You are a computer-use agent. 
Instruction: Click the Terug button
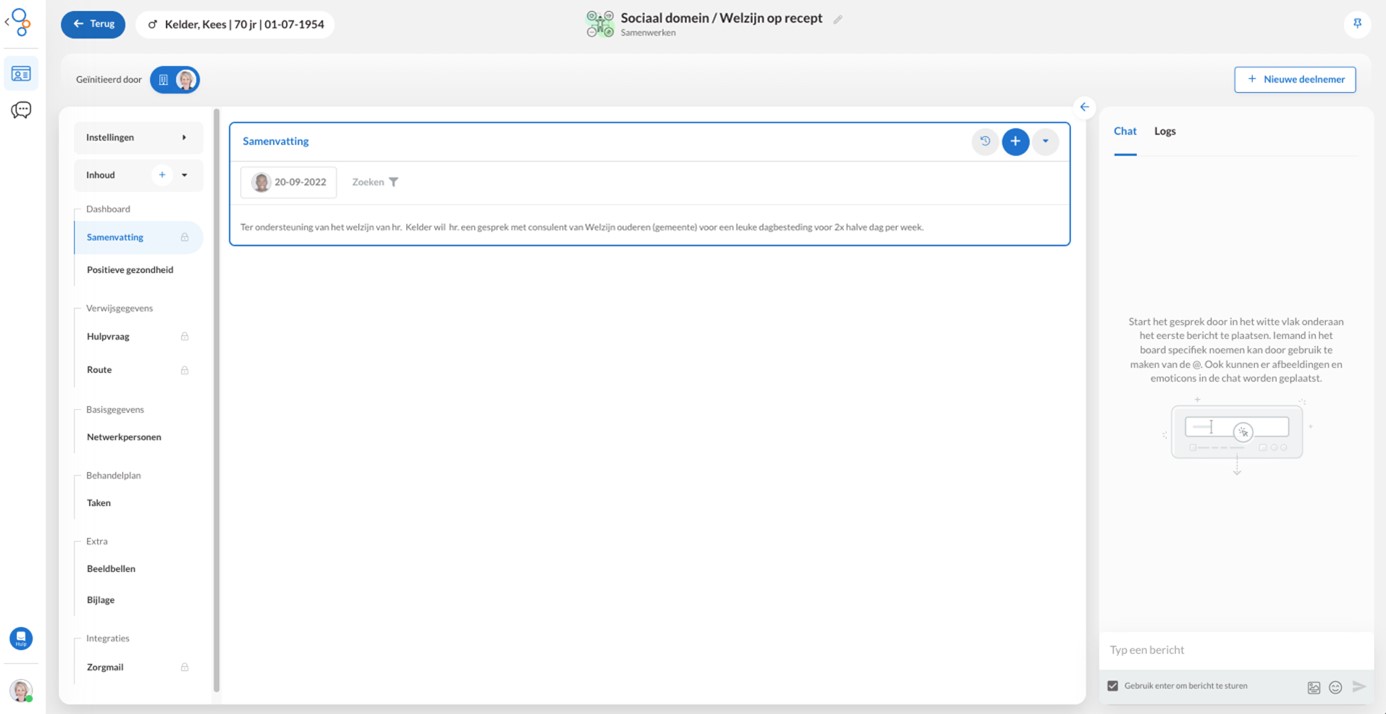tap(93, 24)
